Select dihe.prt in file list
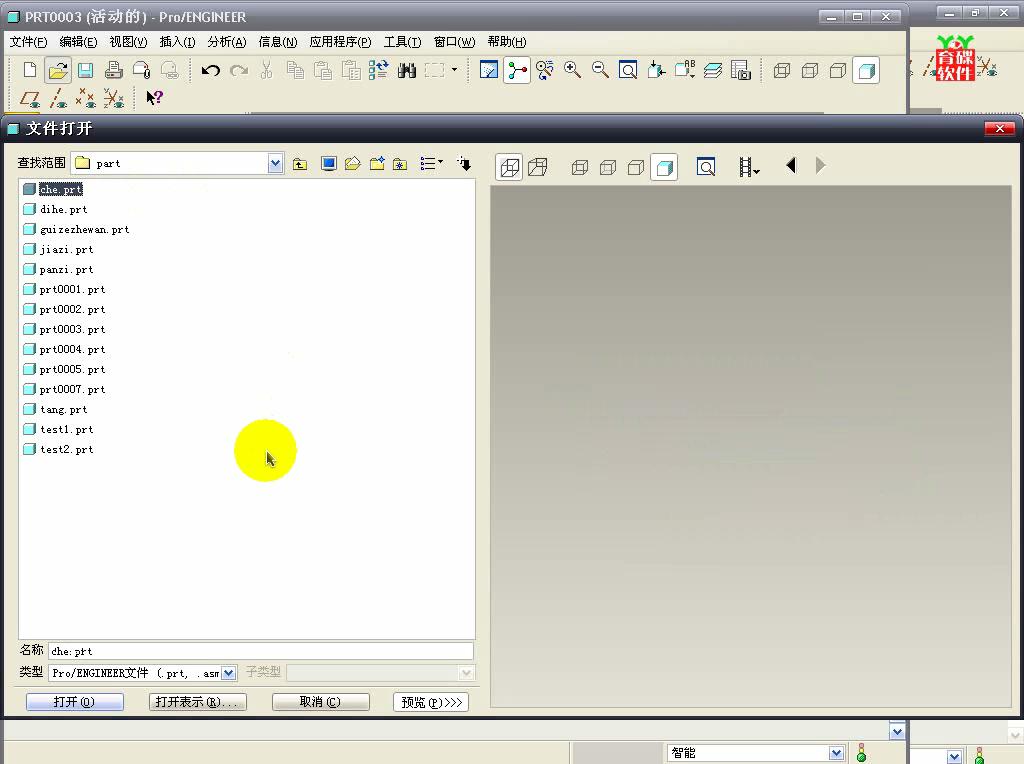Screen dimensions: 1024x764 pos(64,210)
